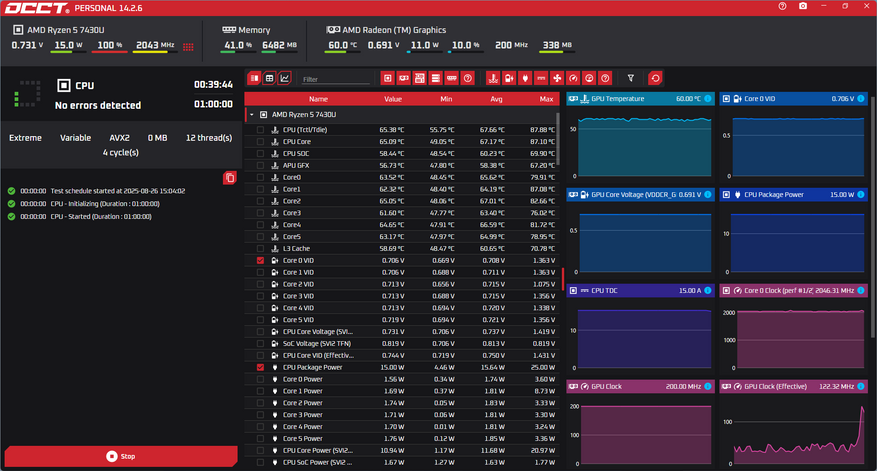Reset sensor min/max values
Image resolution: width=877 pixels, height=471 pixels.
pyautogui.click(x=656, y=78)
